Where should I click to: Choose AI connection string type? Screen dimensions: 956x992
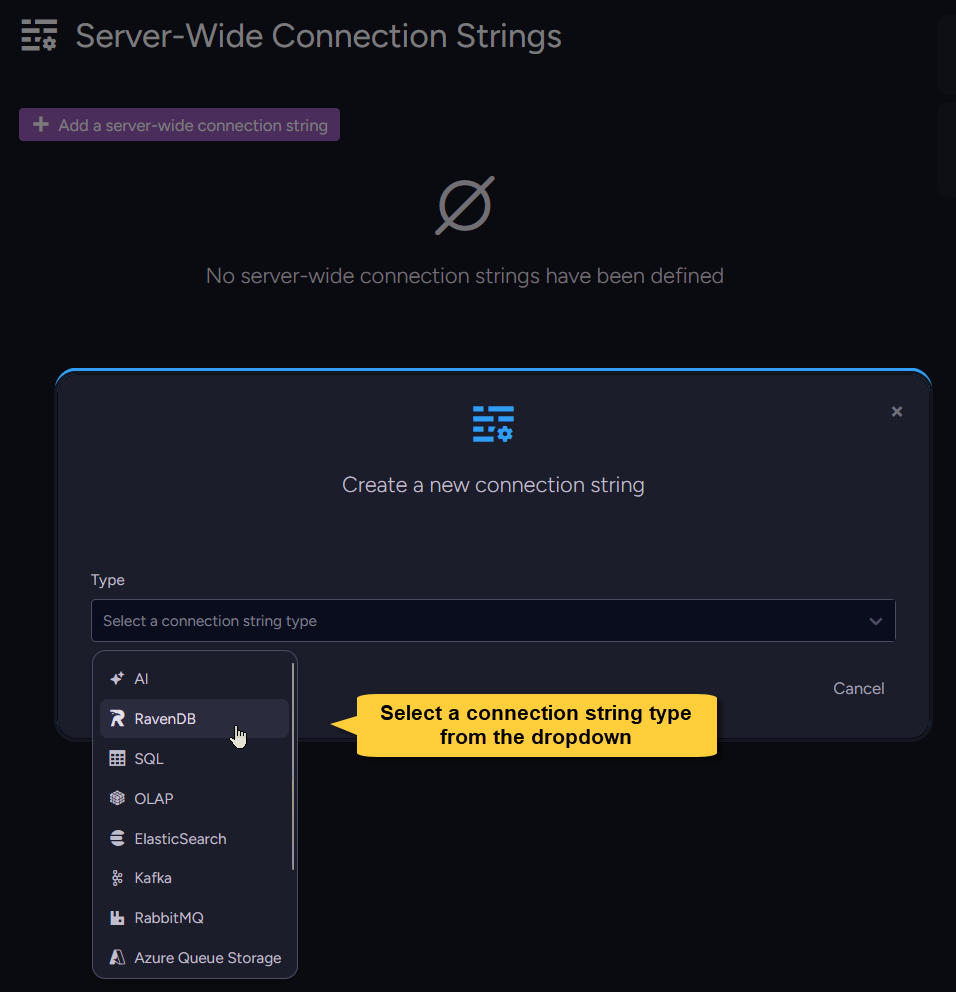194,679
